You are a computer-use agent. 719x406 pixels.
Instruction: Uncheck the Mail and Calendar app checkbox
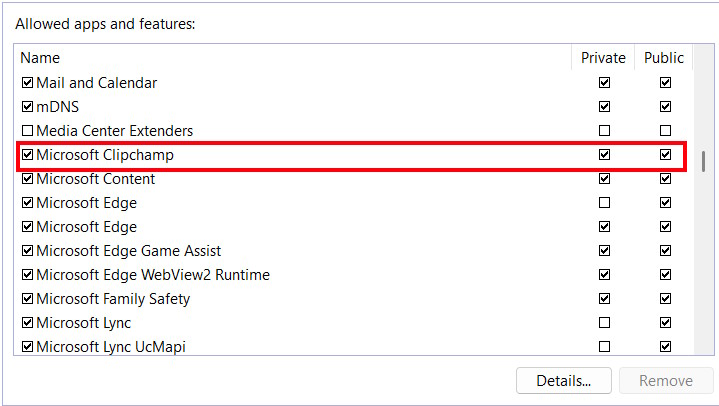point(28,83)
